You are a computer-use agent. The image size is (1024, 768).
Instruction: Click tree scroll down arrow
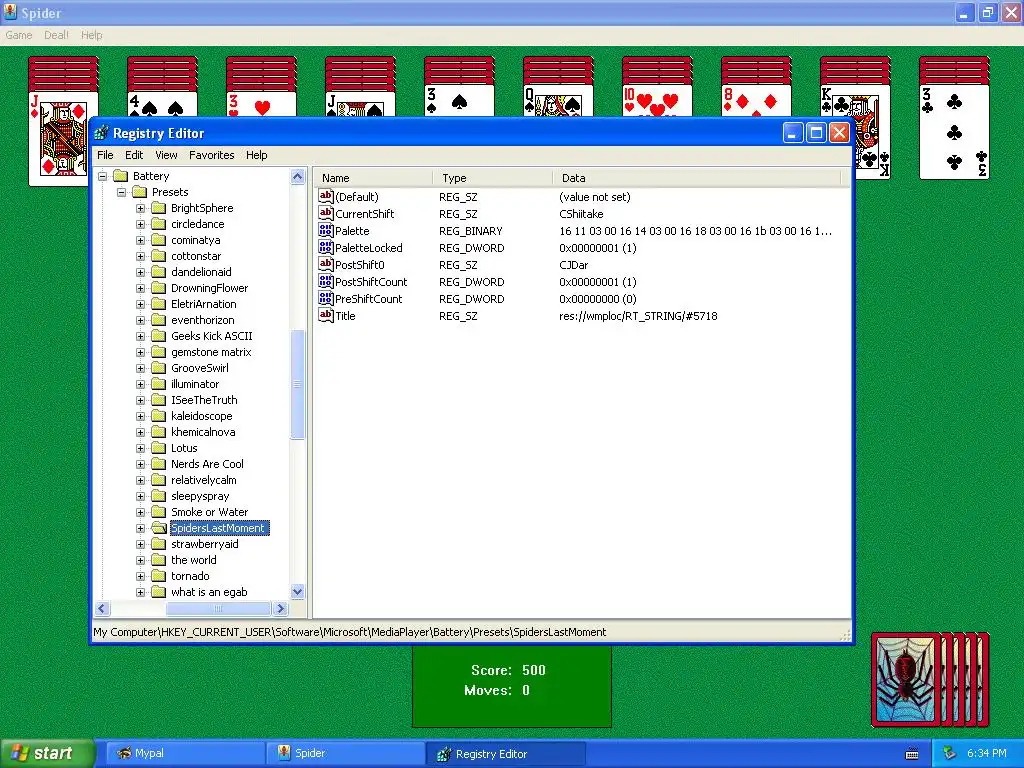[297, 592]
